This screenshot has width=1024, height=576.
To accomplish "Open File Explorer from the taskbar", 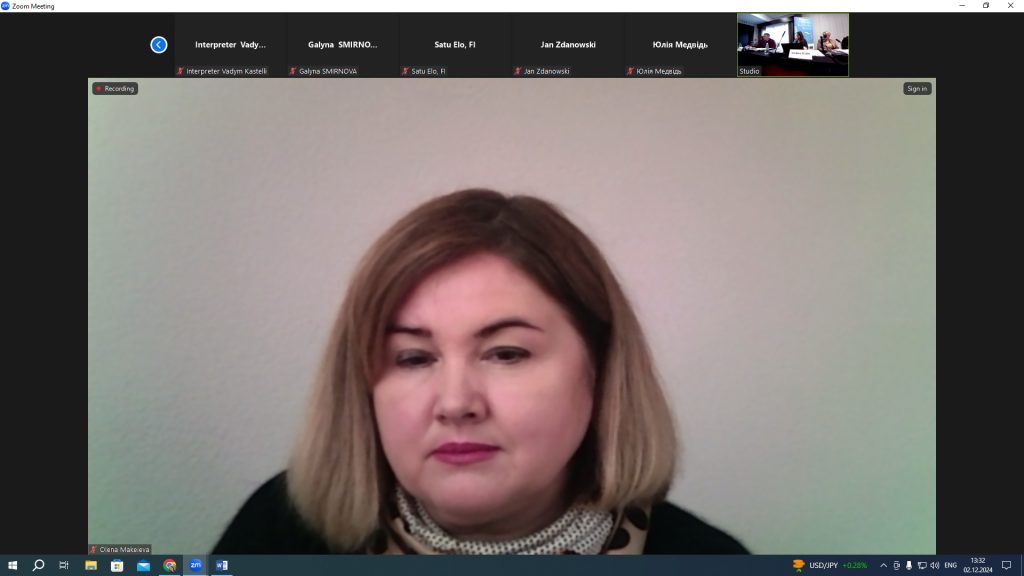I will click(x=91, y=565).
